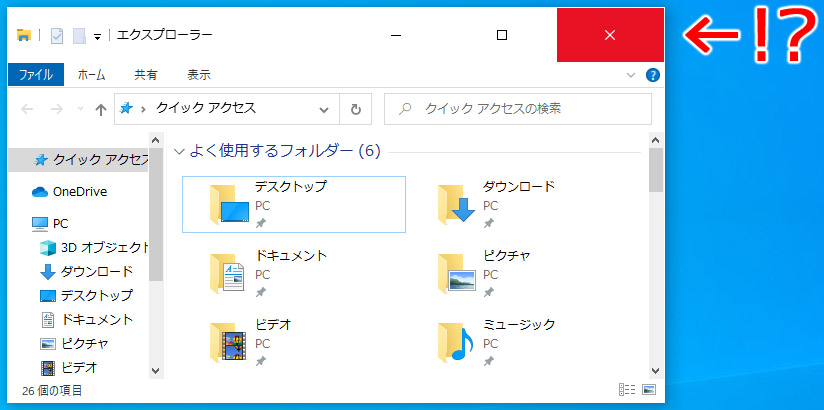Click the New folder quick access toolbar icon
The height and width of the screenshot is (410, 824).
(x=79, y=36)
